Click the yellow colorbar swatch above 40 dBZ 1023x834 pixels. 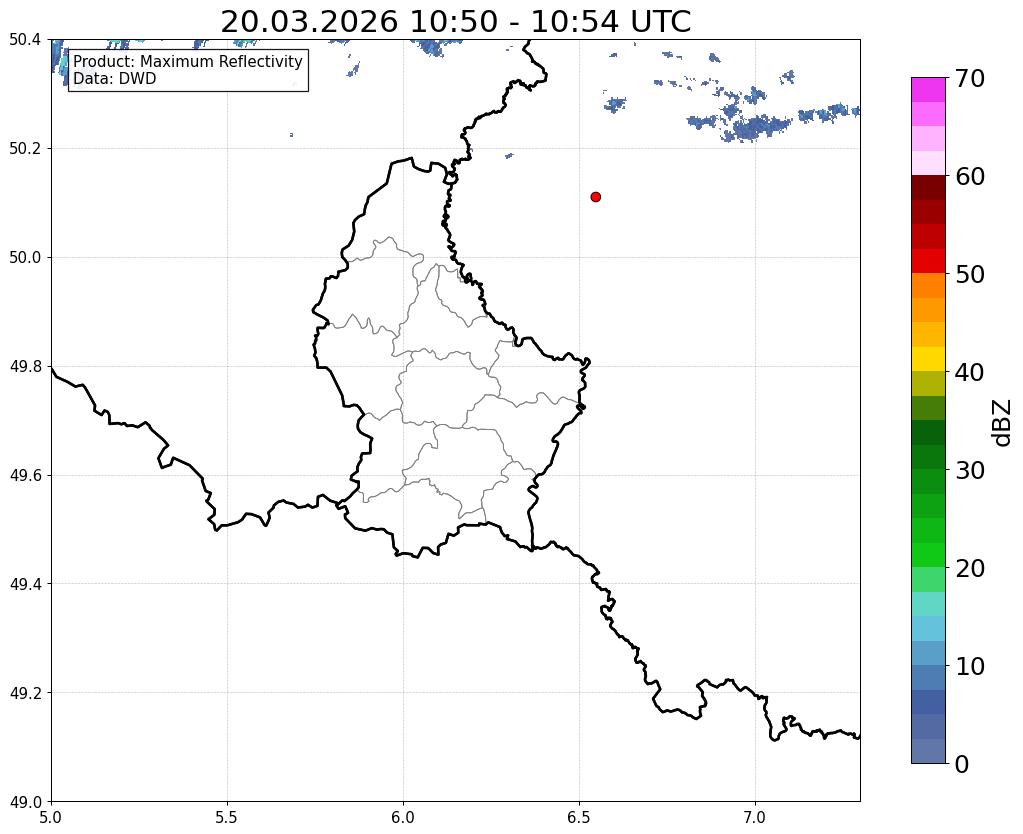(x=928, y=360)
